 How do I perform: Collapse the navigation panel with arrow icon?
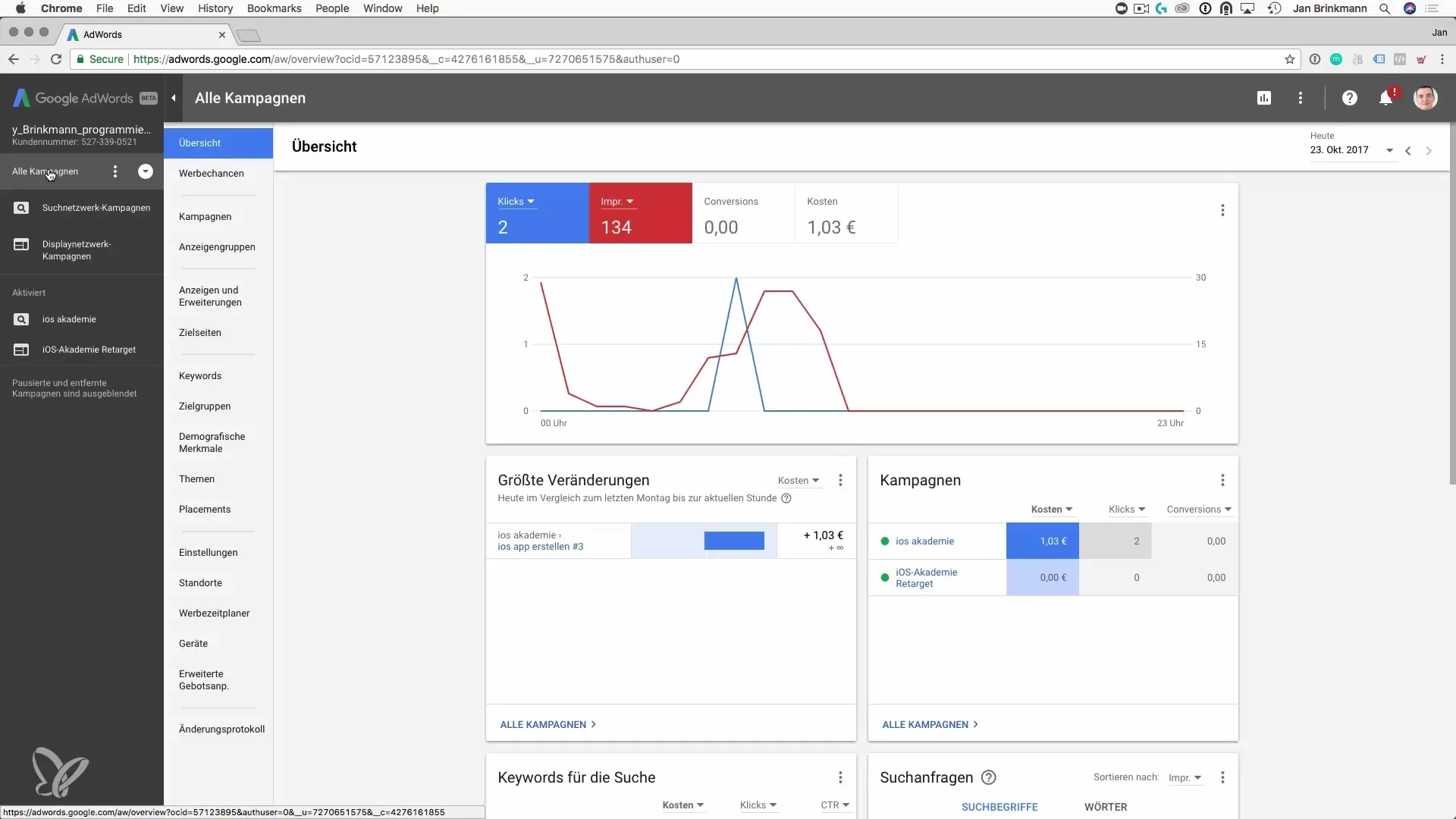click(x=174, y=98)
